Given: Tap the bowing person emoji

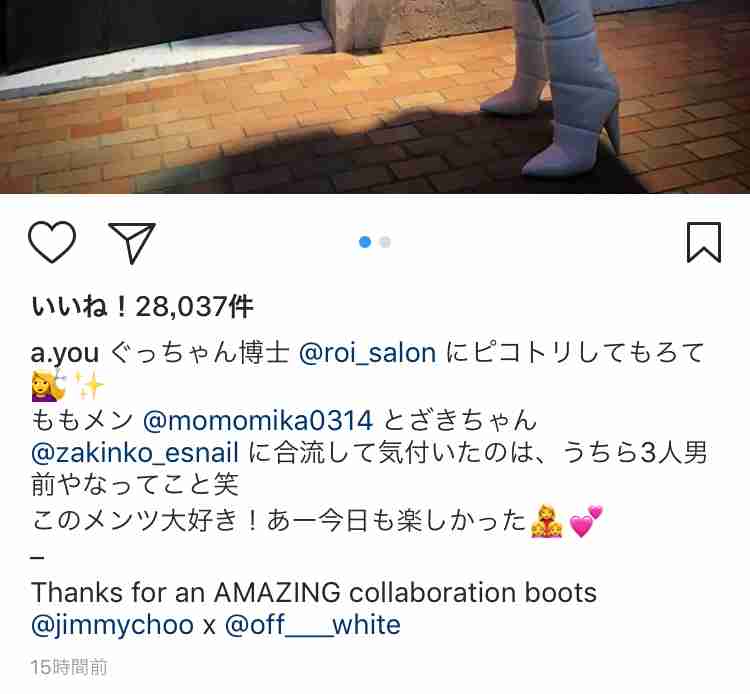Looking at the screenshot, I should [x=547, y=521].
